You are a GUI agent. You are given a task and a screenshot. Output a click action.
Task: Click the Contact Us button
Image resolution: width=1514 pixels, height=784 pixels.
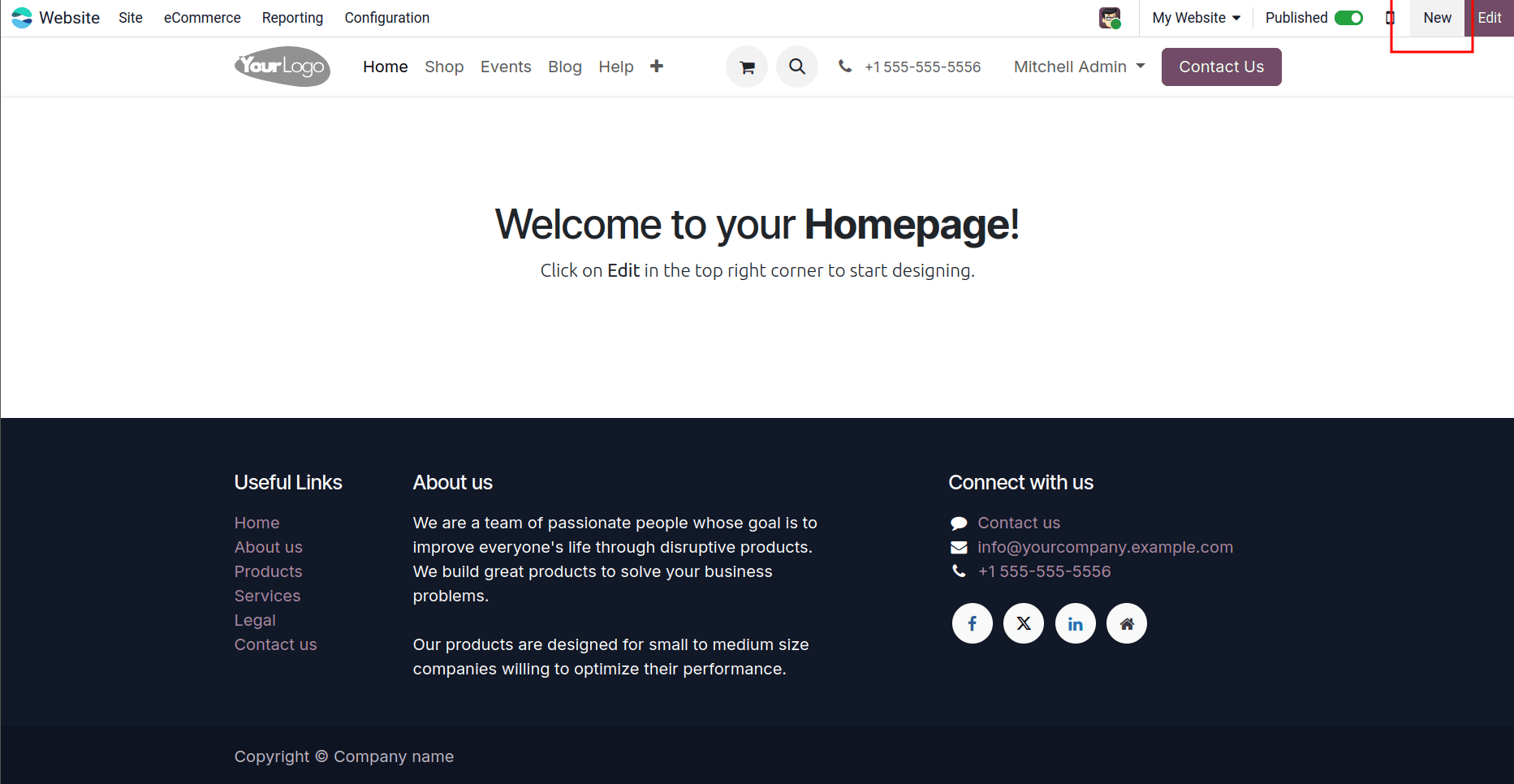pyautogui.click(x=1221, y=67)
